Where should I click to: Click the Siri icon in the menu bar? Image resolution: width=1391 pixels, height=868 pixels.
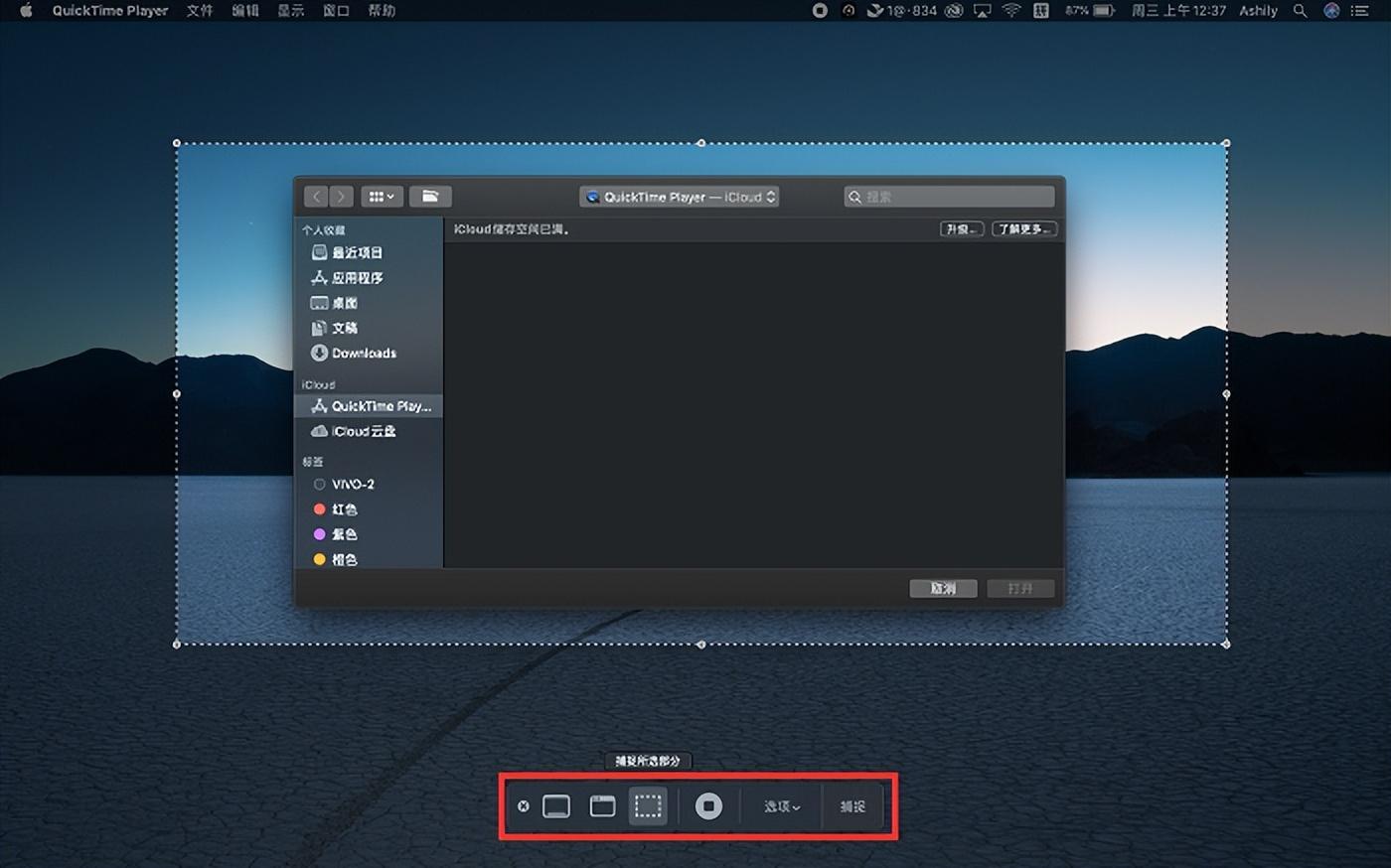1331,10
